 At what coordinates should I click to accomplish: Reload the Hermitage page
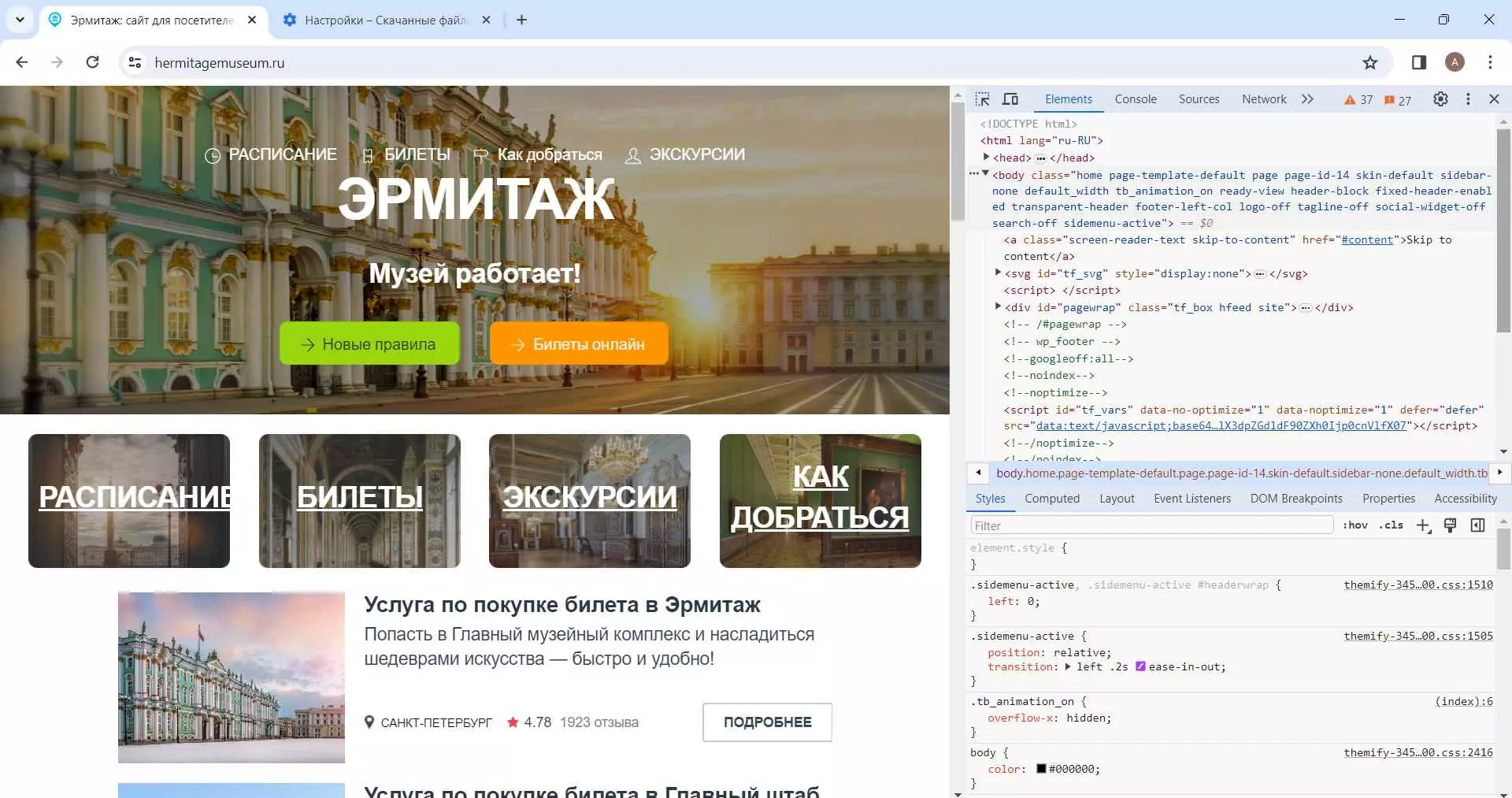[x=92, y=62]
